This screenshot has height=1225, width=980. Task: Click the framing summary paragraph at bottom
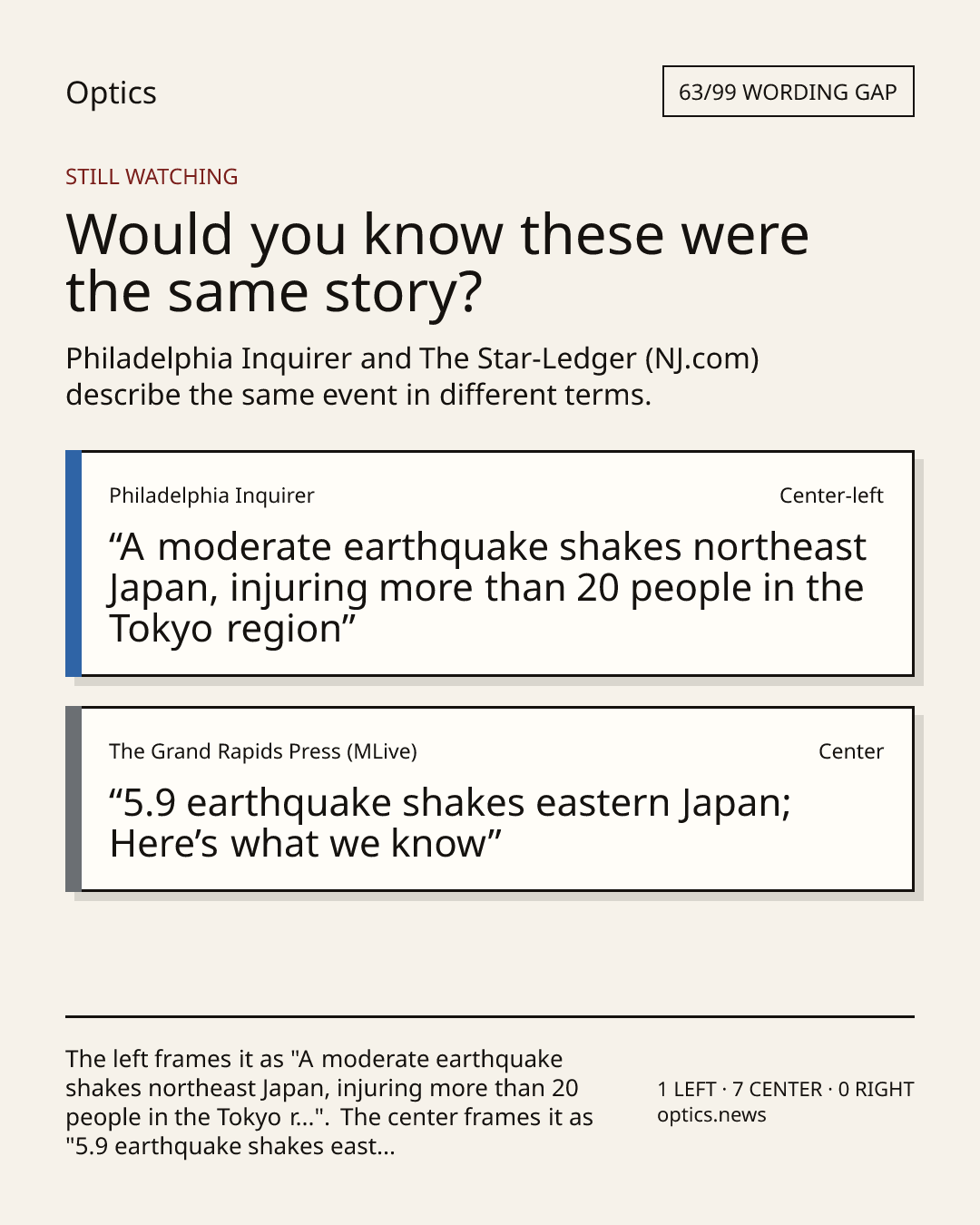[x=329, y=1102]
